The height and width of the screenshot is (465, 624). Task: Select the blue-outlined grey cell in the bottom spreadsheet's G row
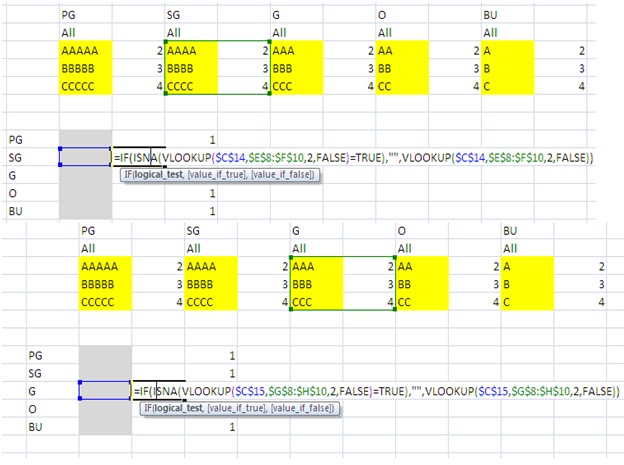point(105,391)
